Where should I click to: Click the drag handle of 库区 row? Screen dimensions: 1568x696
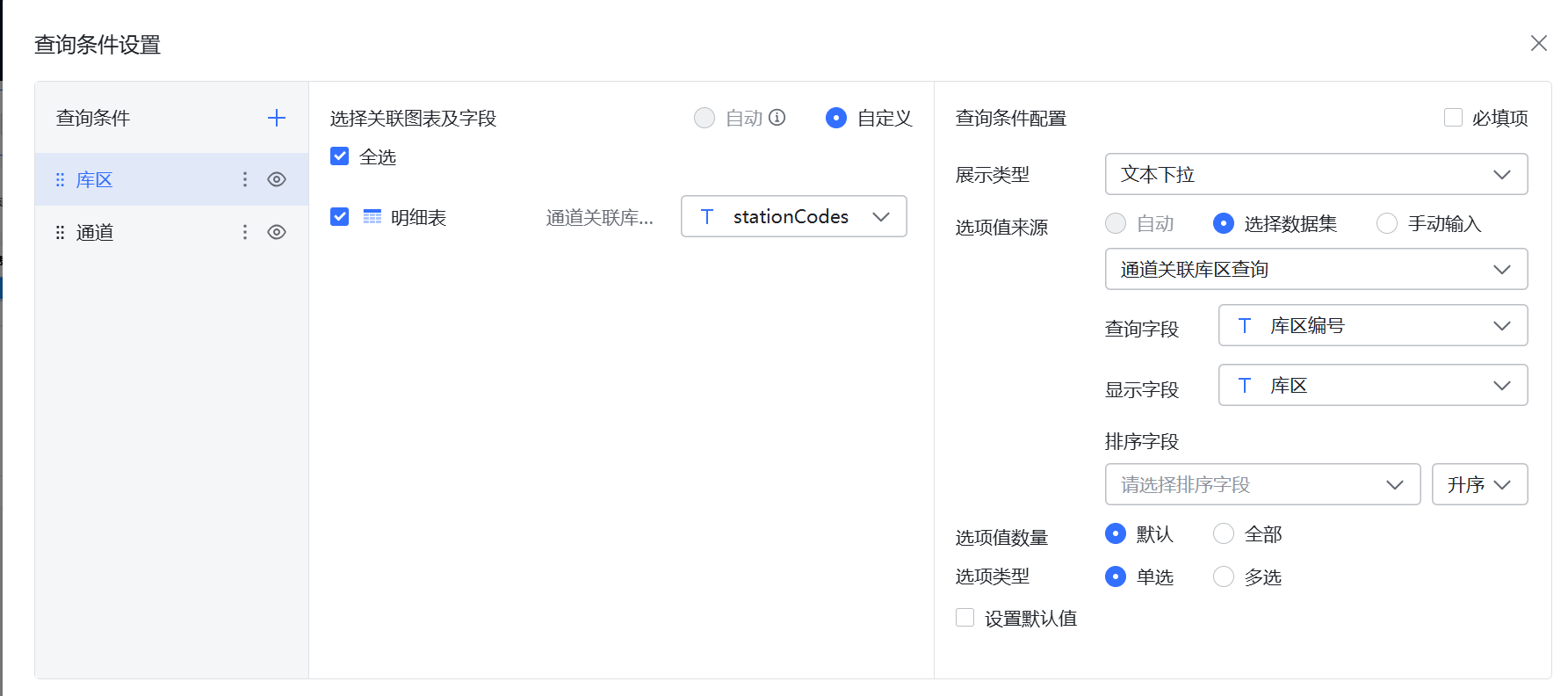point(60,179)
